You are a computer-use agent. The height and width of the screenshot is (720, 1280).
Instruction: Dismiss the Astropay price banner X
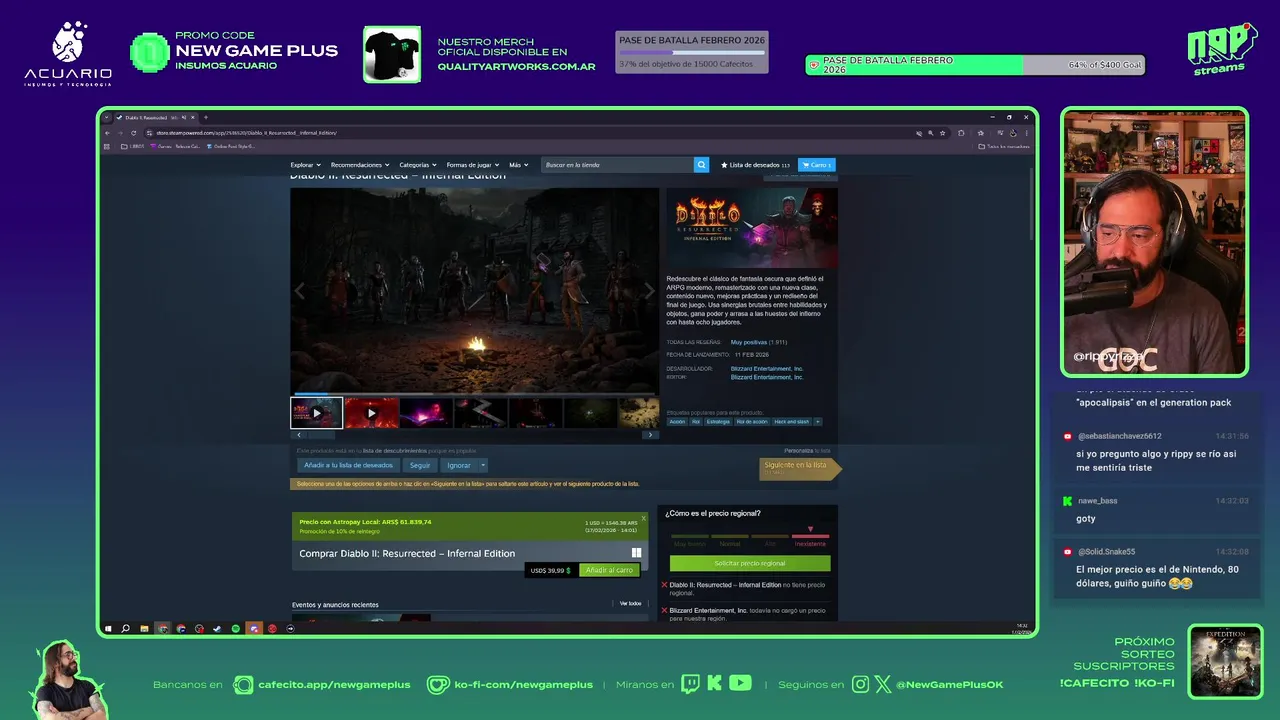coord(643,518)
